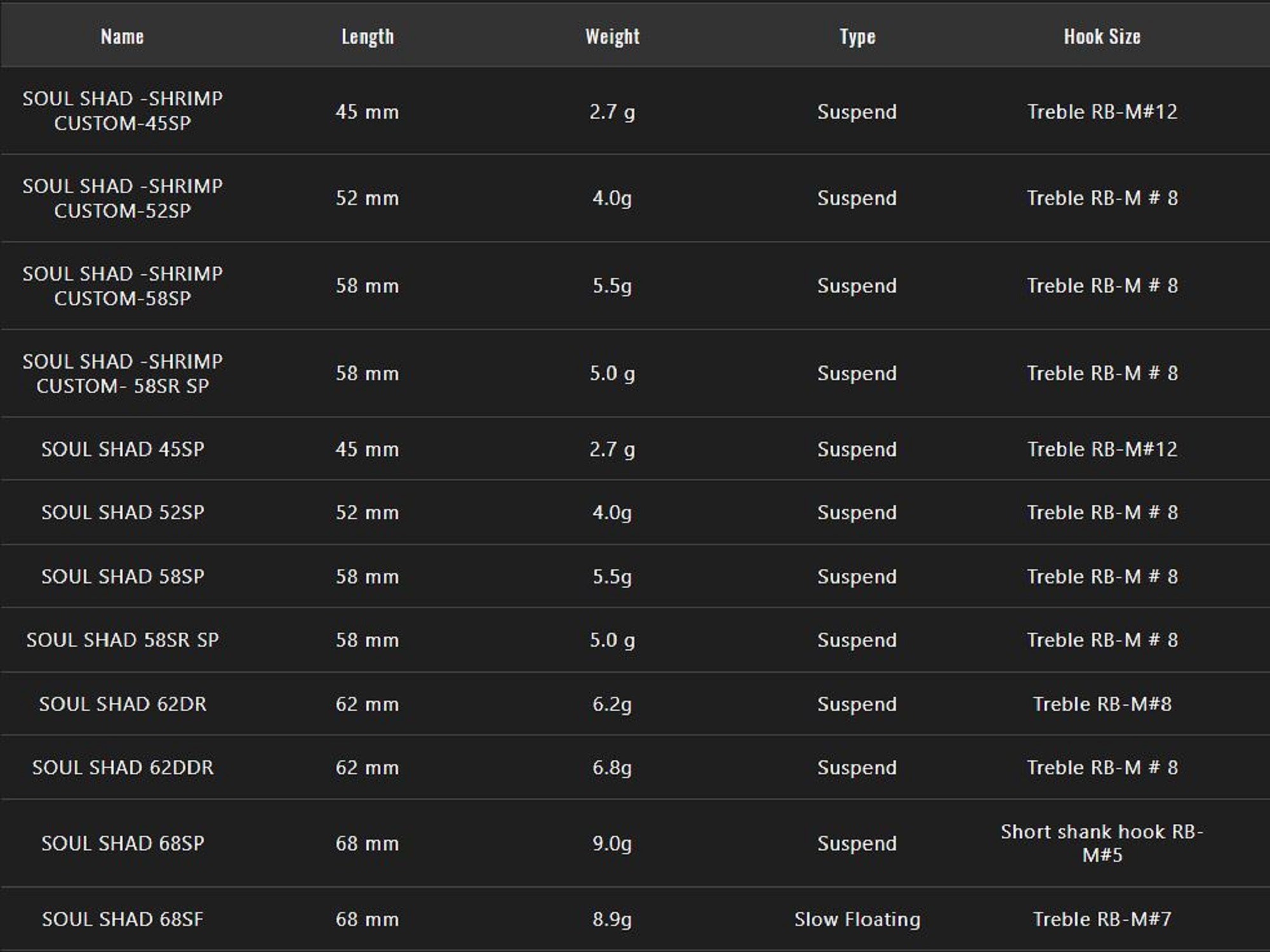Click the Name column header

pos(122,37)
